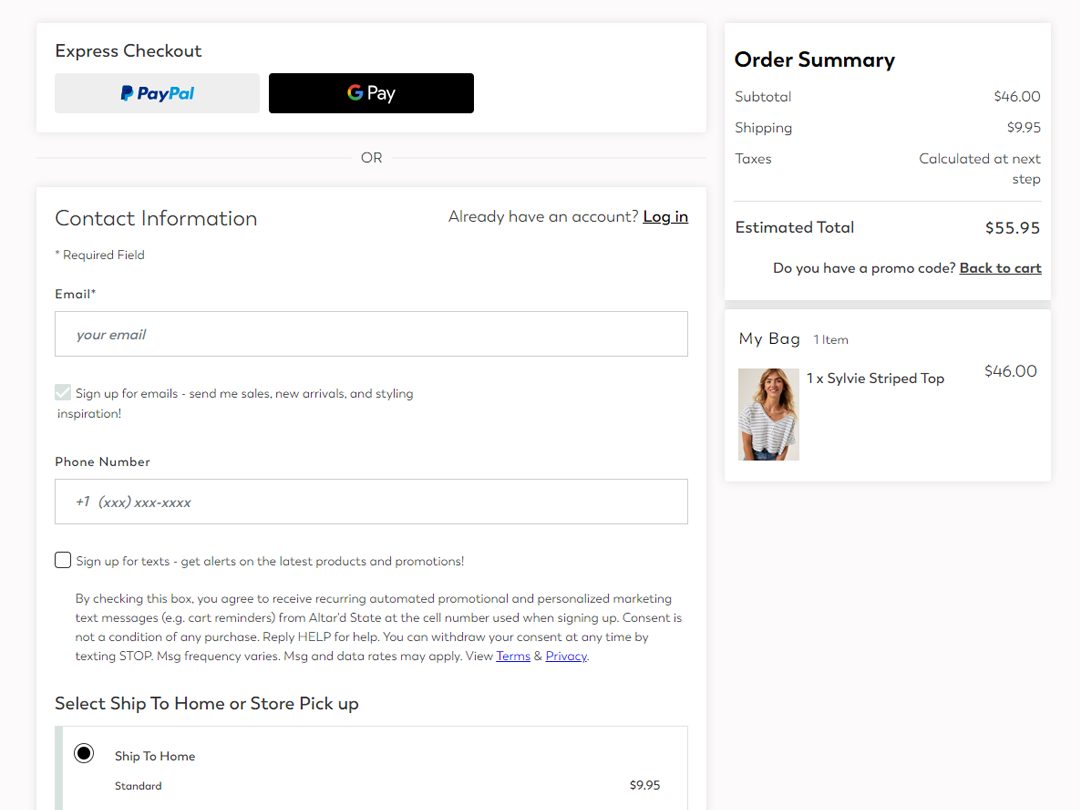The width and height of the screenshot is (1080, 810).
Task: Click the Estimated Total amount $55.95
Action: click(x=1012, y=228)
